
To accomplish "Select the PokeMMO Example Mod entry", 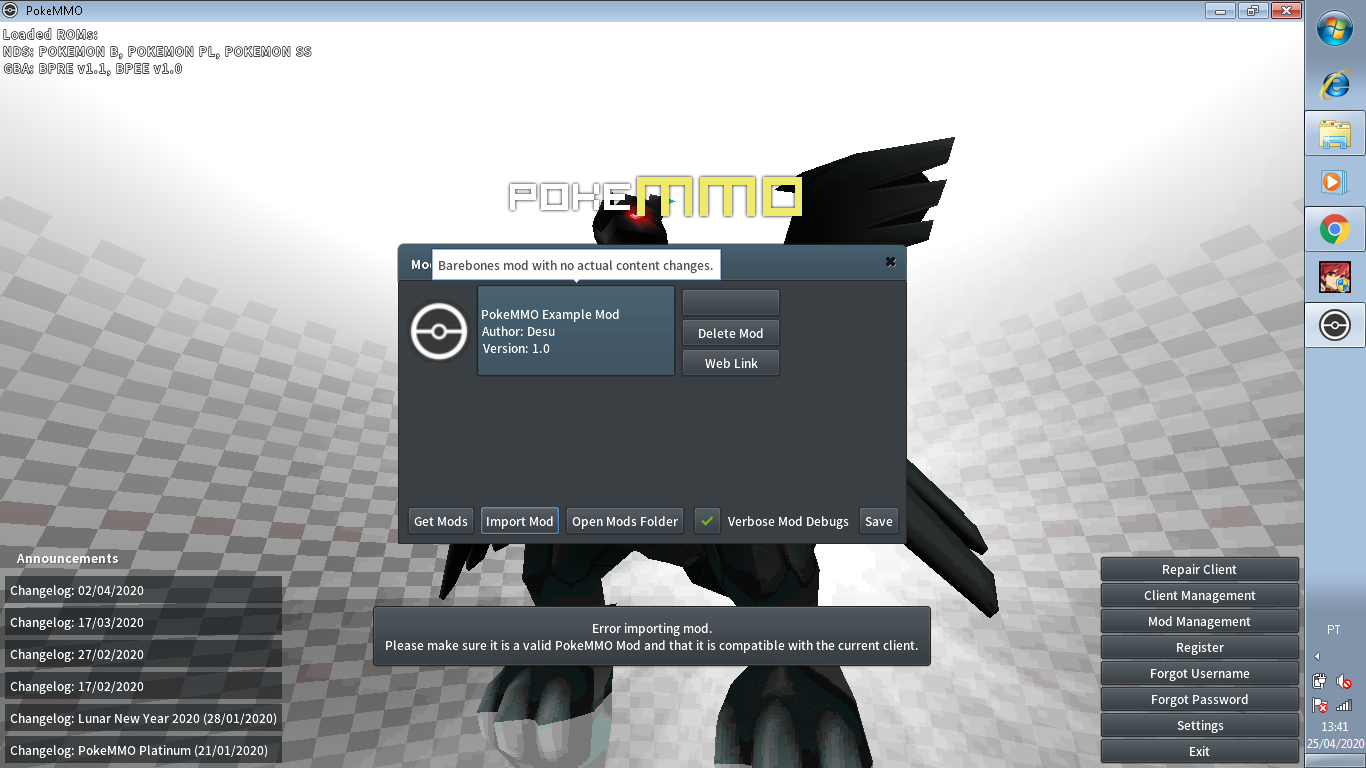I will coord(576,331).
